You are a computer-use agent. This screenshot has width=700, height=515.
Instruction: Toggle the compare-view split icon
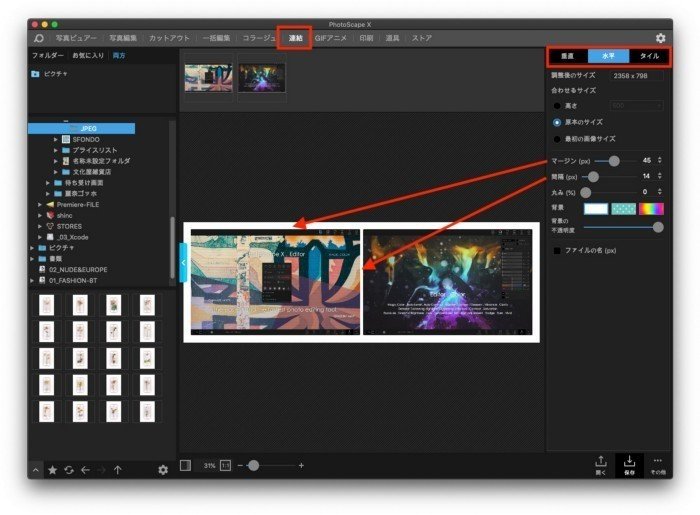pos(185,465)
